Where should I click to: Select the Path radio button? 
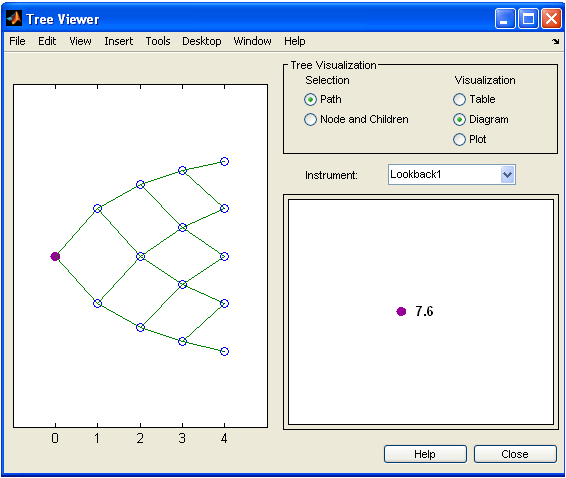click(x=310, y=99)
